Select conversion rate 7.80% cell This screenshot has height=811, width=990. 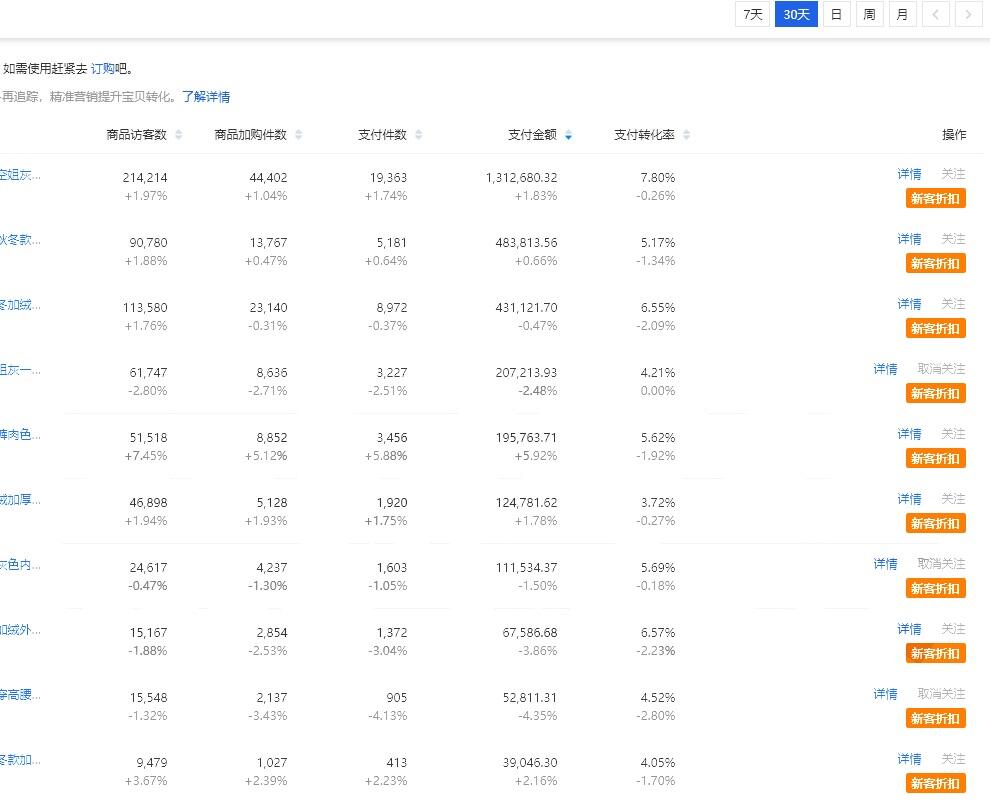pyautogui.click(x=658, y=177)
